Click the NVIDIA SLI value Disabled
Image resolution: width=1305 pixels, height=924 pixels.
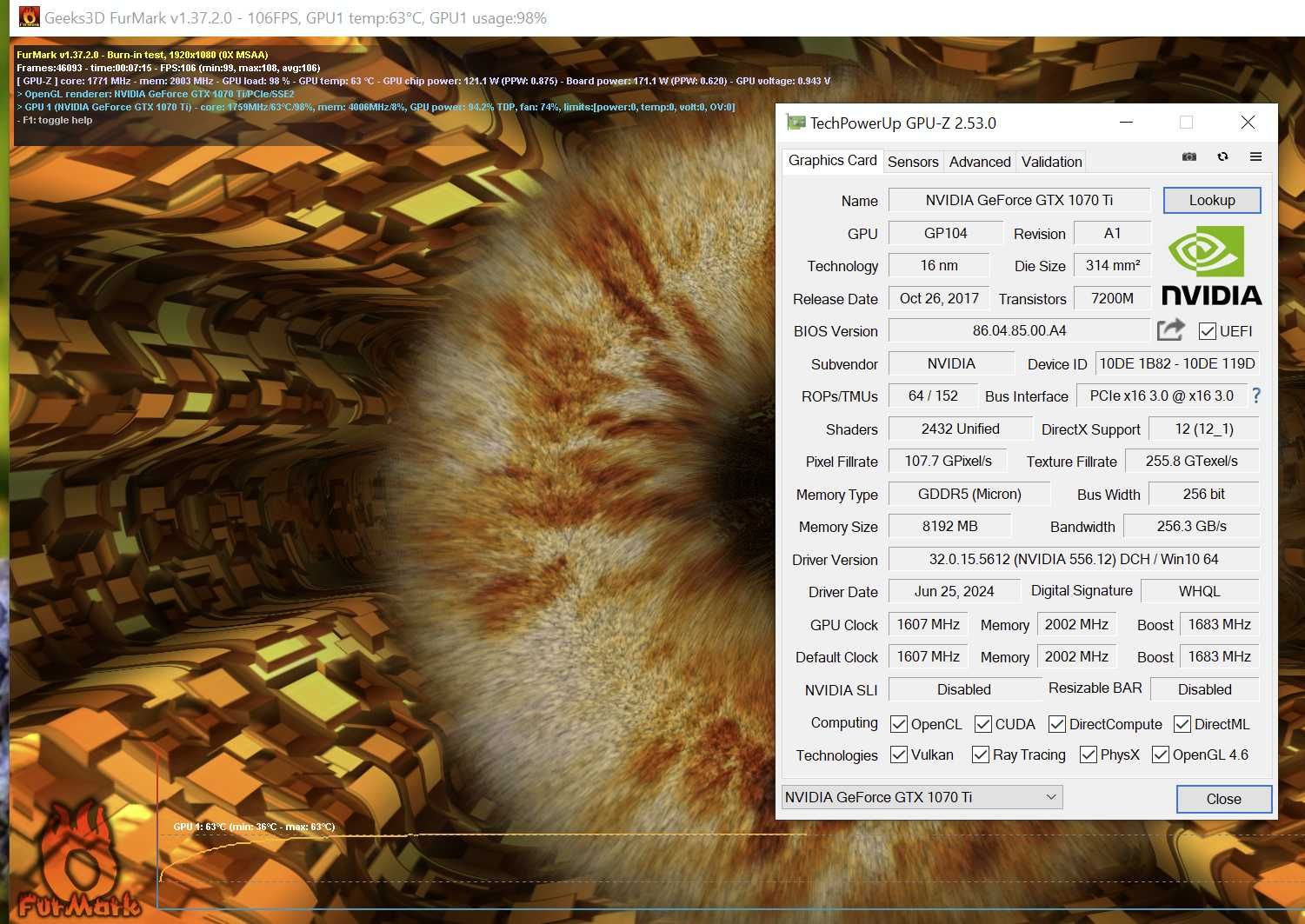[964, 689]
